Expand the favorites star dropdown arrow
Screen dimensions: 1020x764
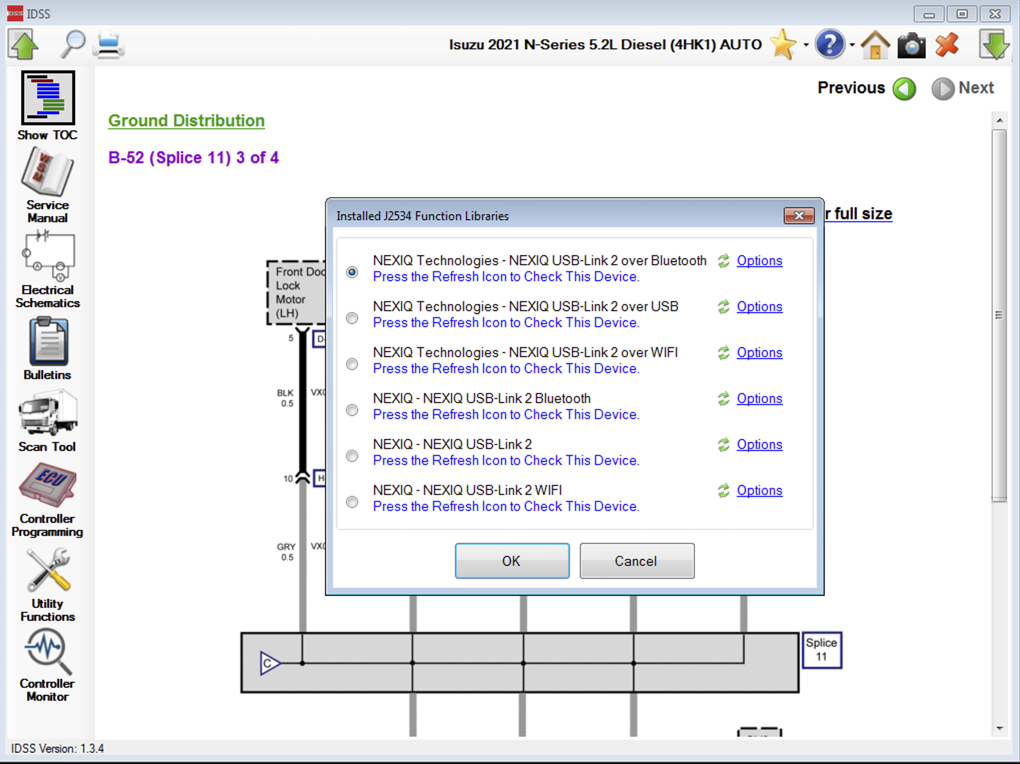[805, 45]
